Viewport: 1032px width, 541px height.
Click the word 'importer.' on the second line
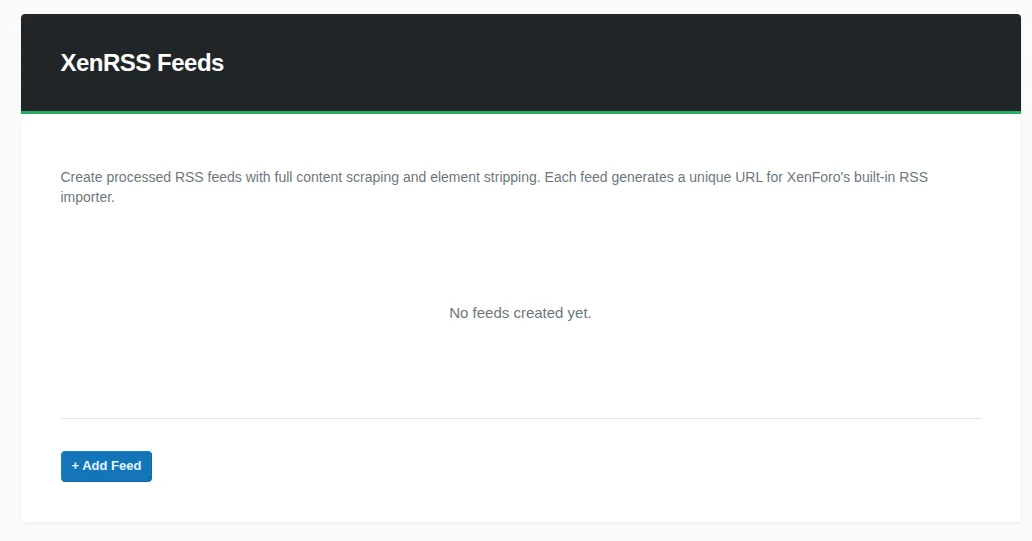[88, 197]
